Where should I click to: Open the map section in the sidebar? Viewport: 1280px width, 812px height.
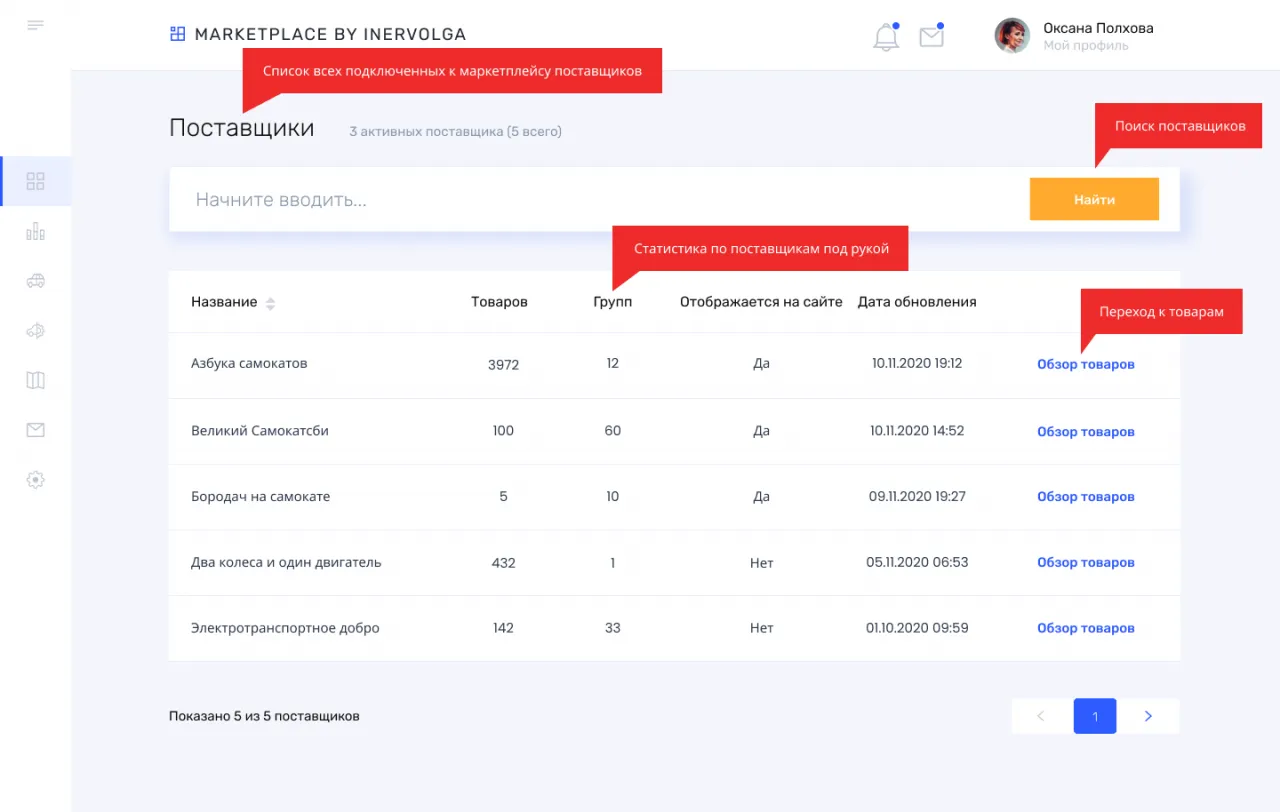pyautogui.click(x=36, y=380)
